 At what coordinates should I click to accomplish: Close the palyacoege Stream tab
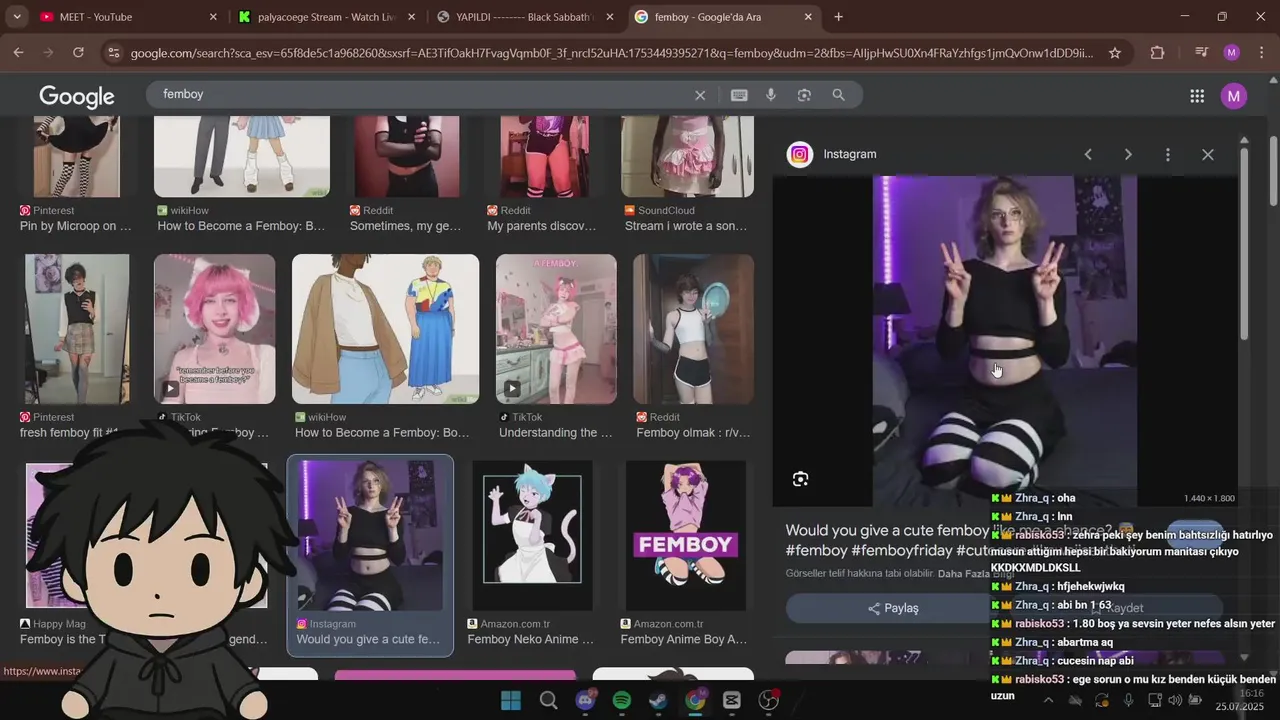(411, 17)
